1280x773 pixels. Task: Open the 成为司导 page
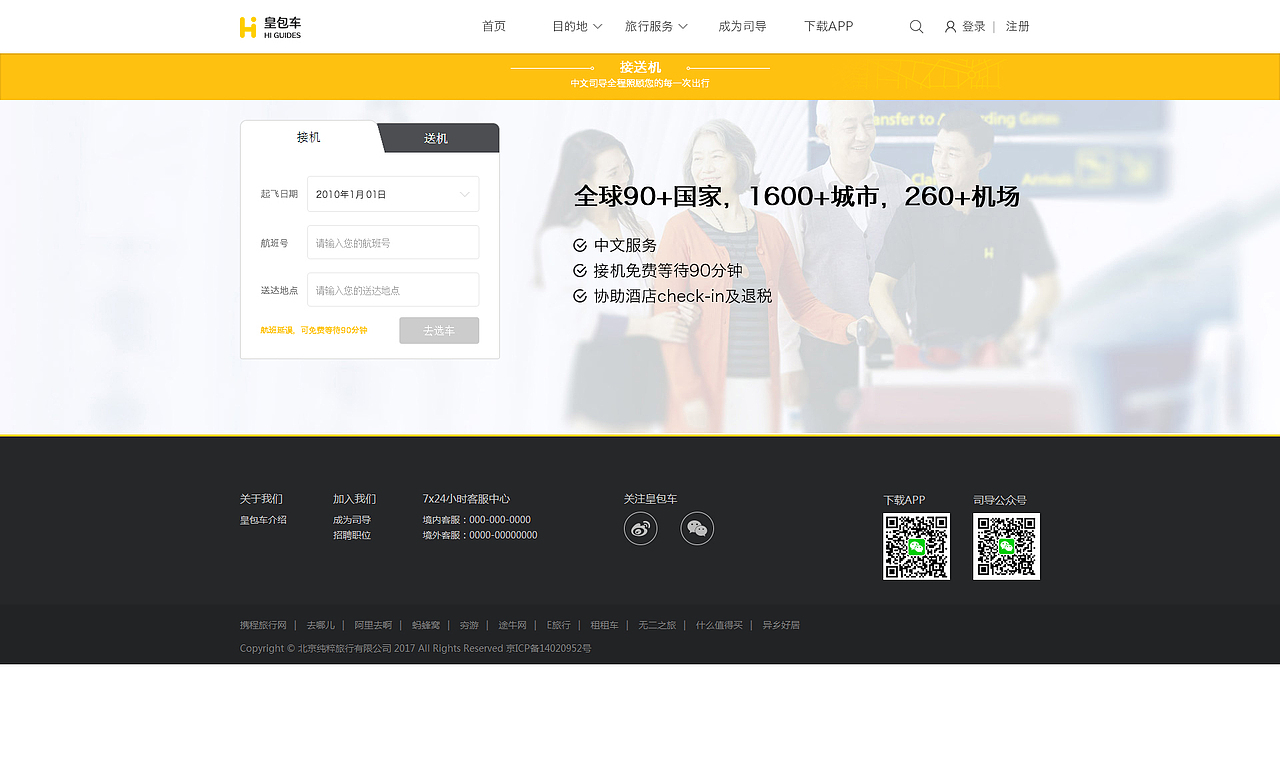tap(742, 26)
